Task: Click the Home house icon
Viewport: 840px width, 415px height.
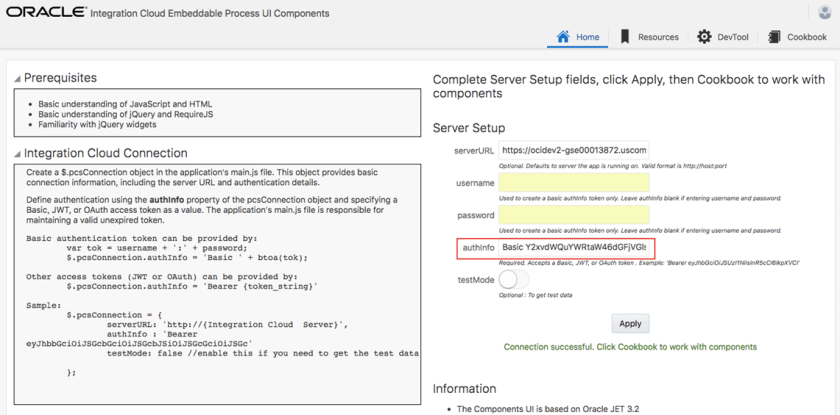Action: [x=563, y=37]
